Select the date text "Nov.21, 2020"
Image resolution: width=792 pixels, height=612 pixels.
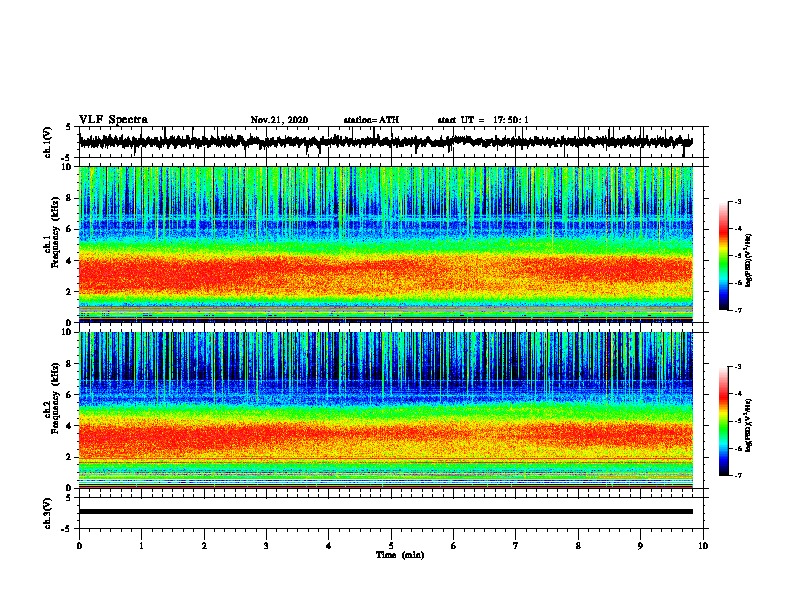tap(279, 120)
